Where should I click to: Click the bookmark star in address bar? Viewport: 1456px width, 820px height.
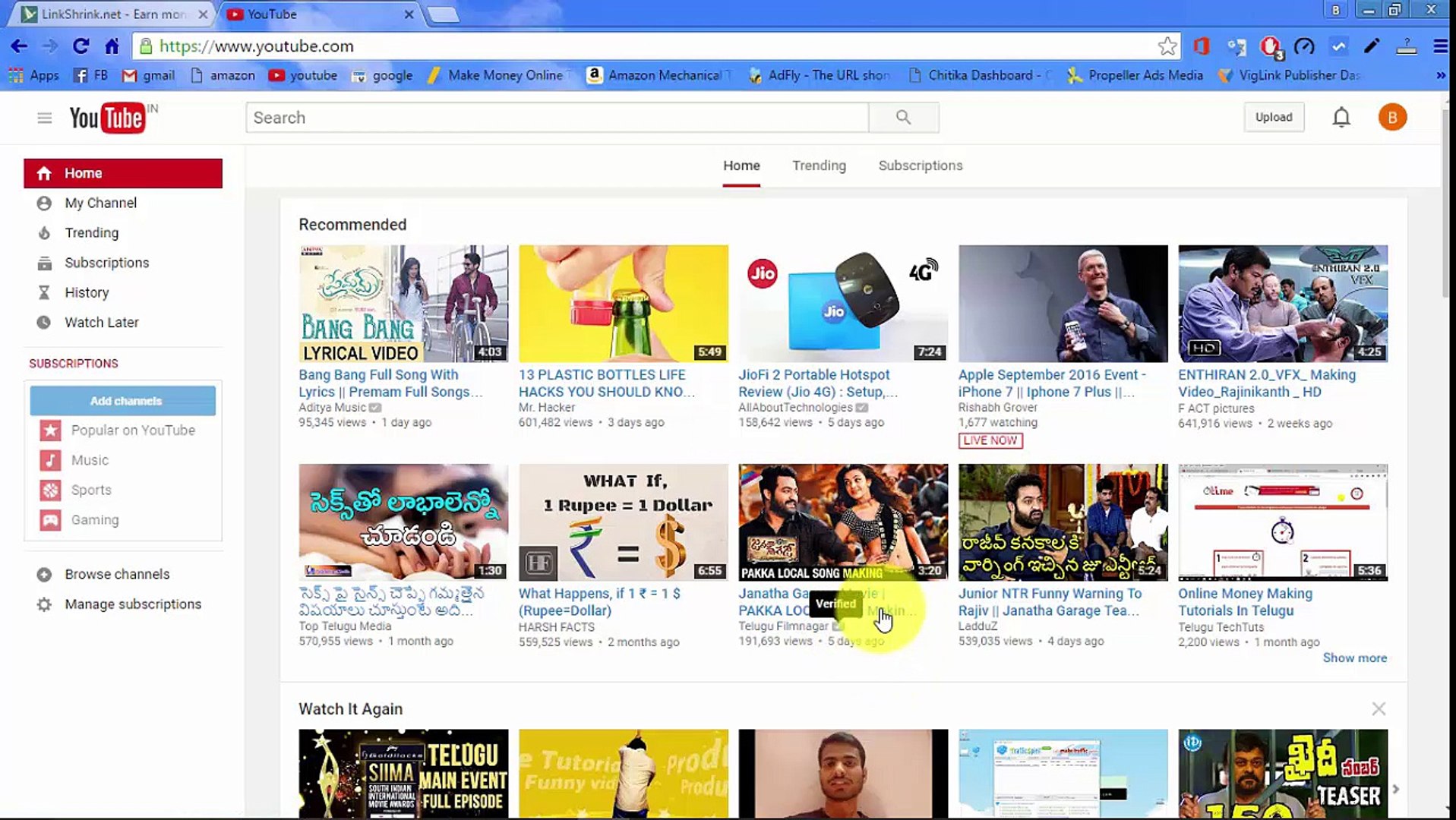coord(1167,46)
